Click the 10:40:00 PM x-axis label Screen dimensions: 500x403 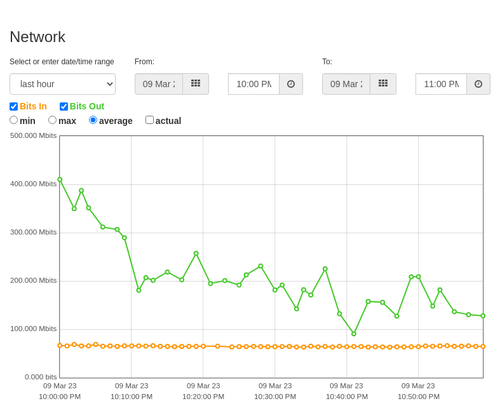coord(347,397)
